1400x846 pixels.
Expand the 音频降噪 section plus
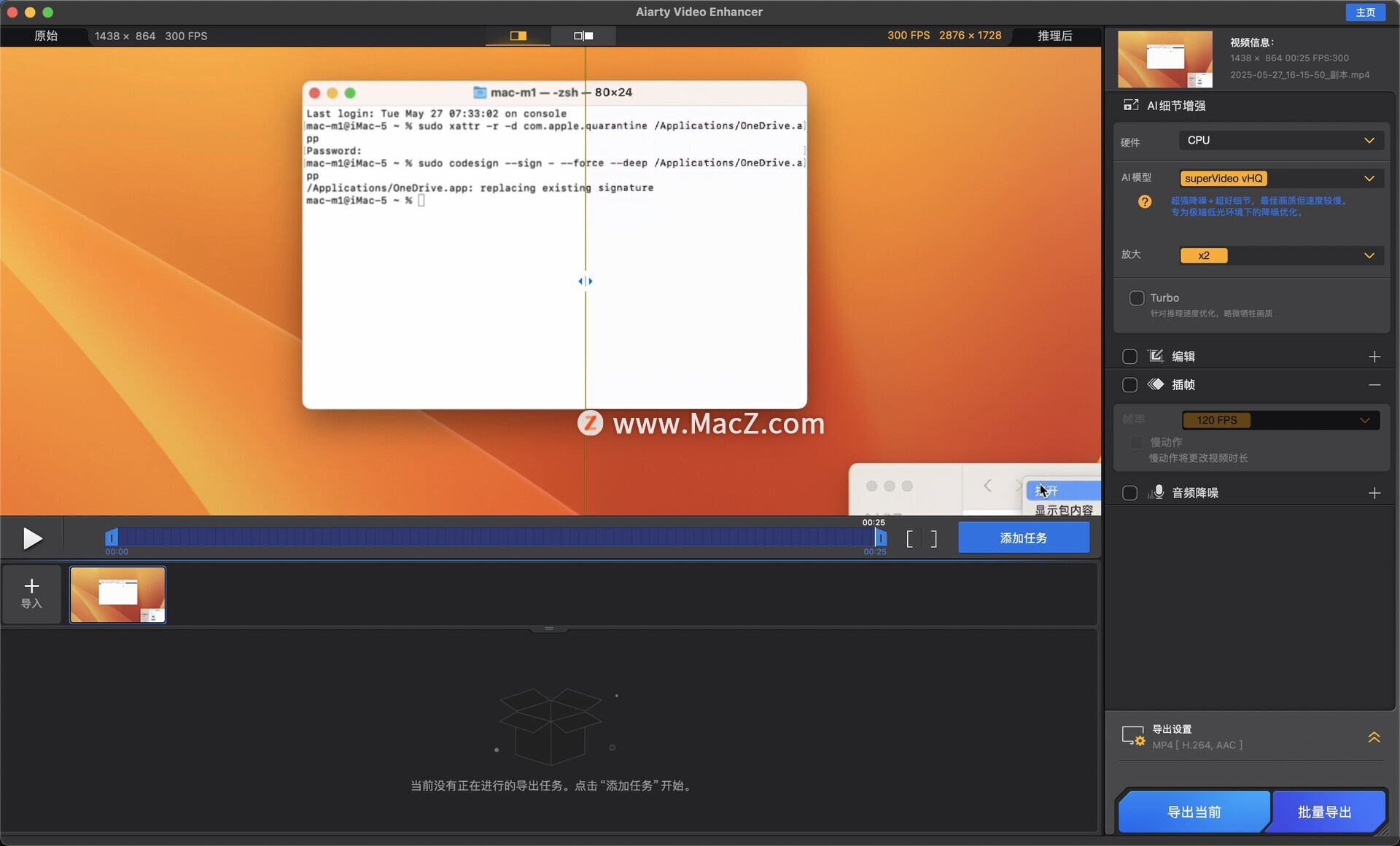coord(1374,493)
